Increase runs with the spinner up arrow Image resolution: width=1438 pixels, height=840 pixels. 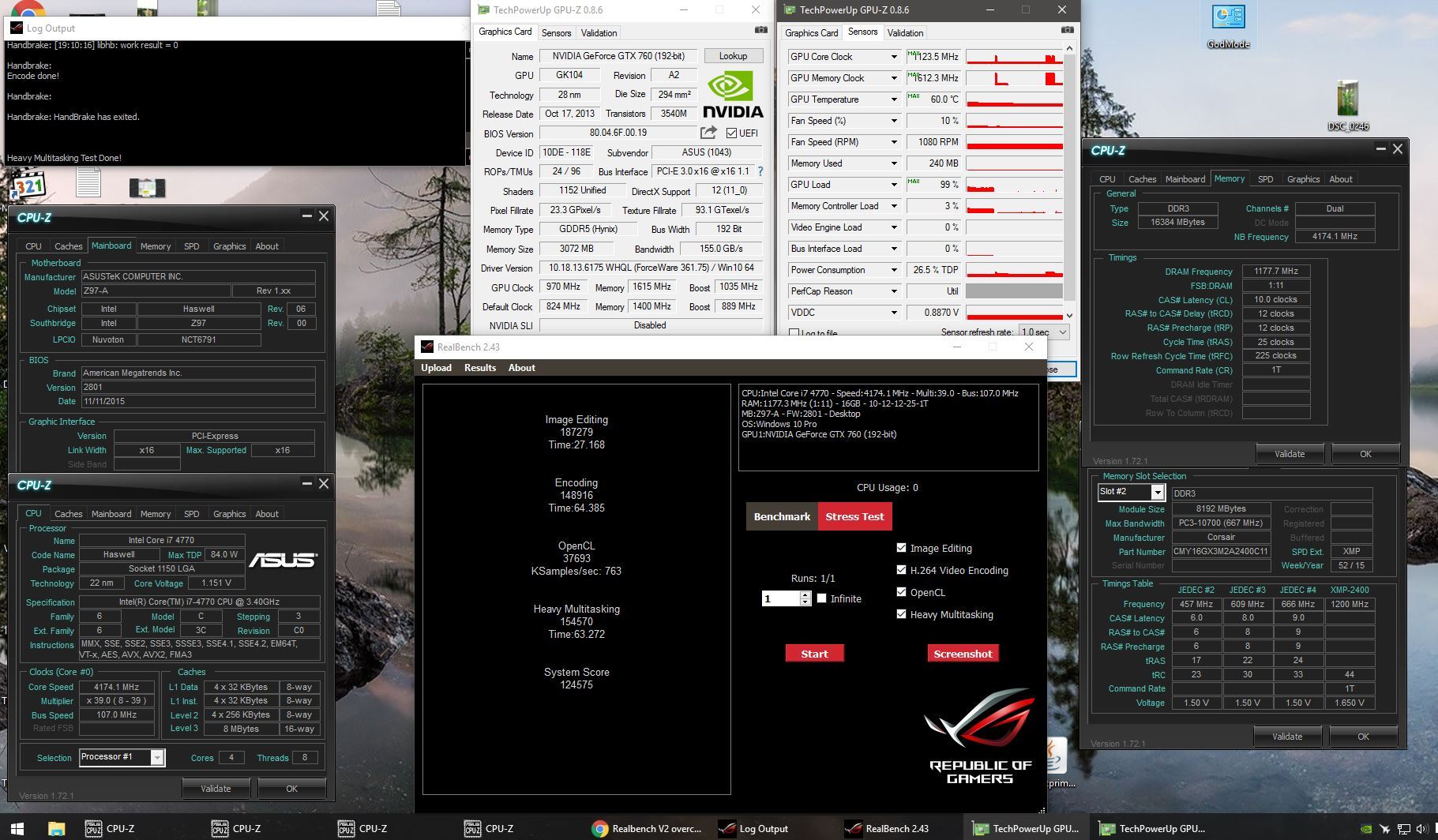pyautogui.click(x=805, y=594)
